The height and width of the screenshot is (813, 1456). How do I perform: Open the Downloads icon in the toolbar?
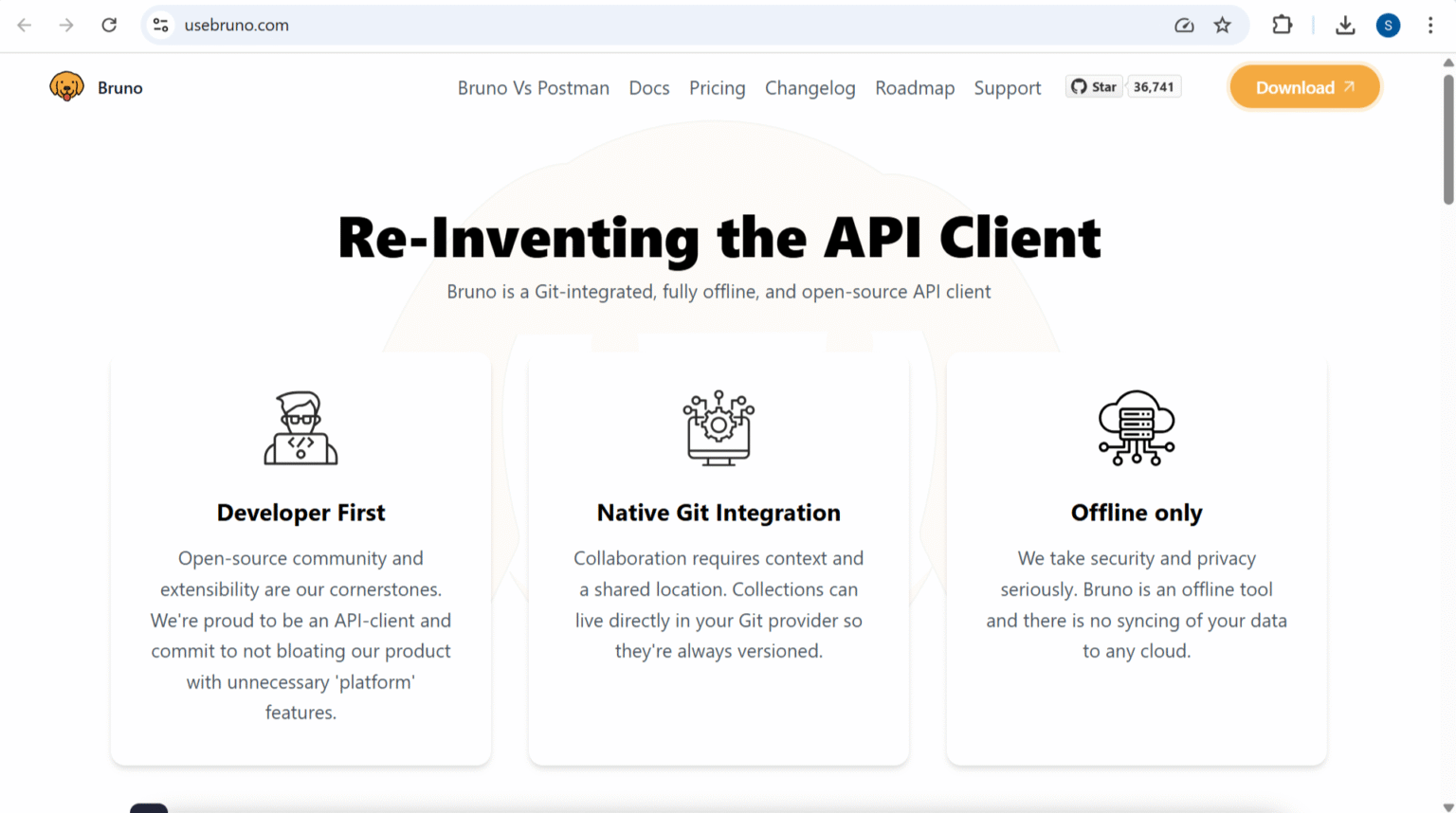1345,26
